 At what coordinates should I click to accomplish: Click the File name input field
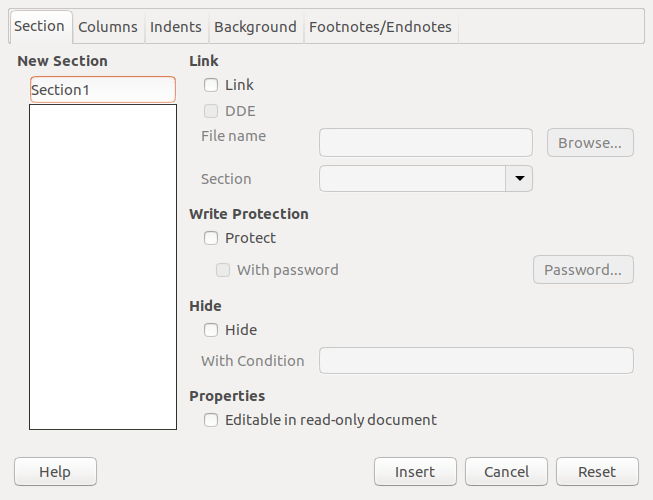[426, 143]
